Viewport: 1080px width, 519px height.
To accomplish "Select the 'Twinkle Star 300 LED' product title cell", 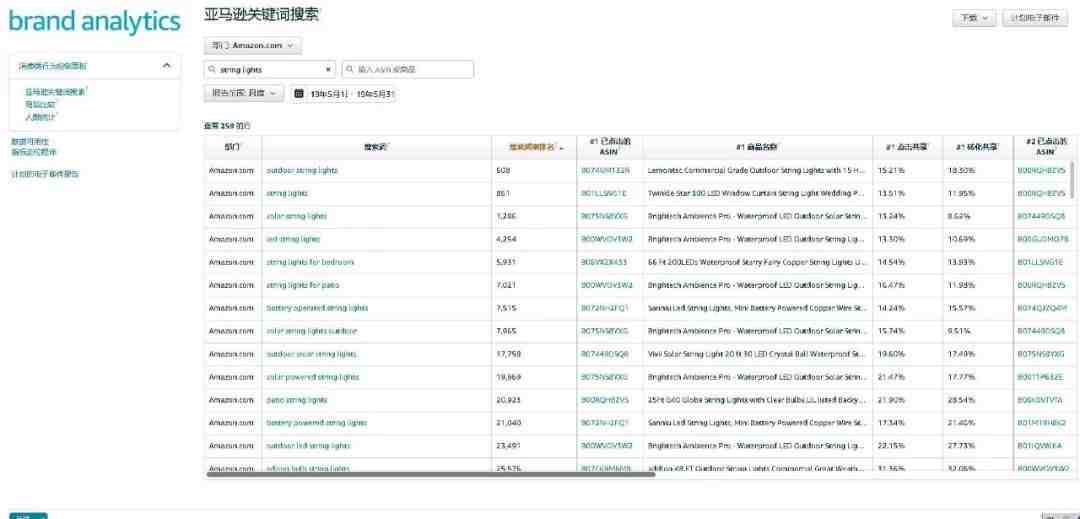I will (756, 193).
